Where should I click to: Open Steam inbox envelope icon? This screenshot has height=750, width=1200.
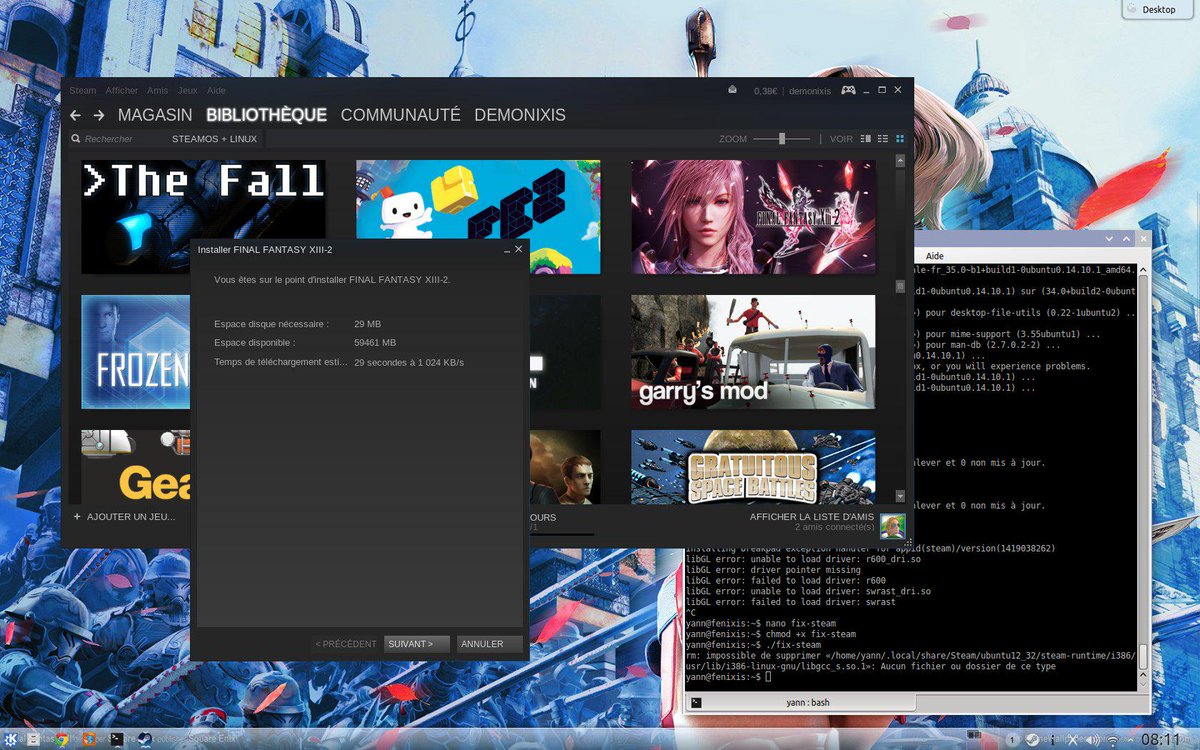(733, 90)
